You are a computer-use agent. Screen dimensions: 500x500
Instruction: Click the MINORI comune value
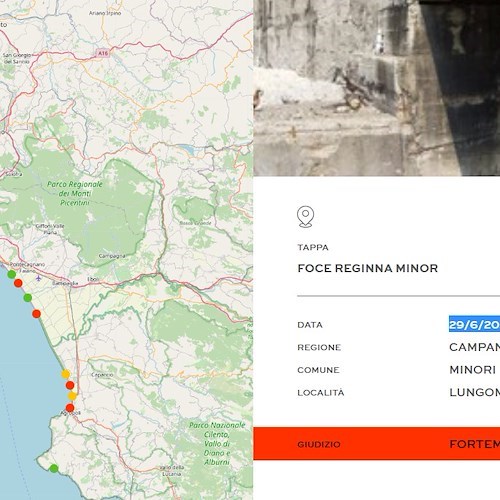472,370
